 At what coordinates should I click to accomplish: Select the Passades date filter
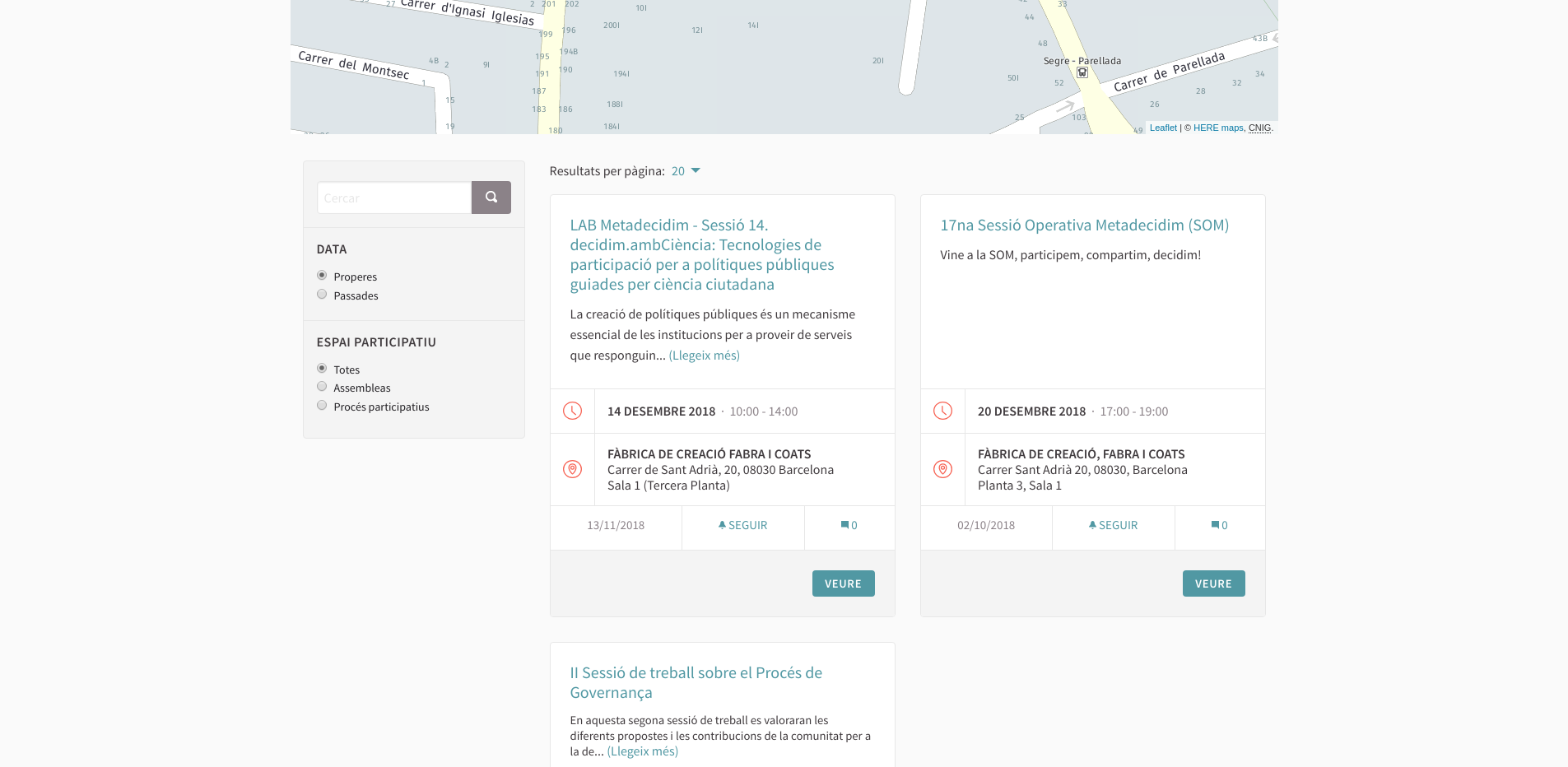pyautogui.click(x=322, y=295)
